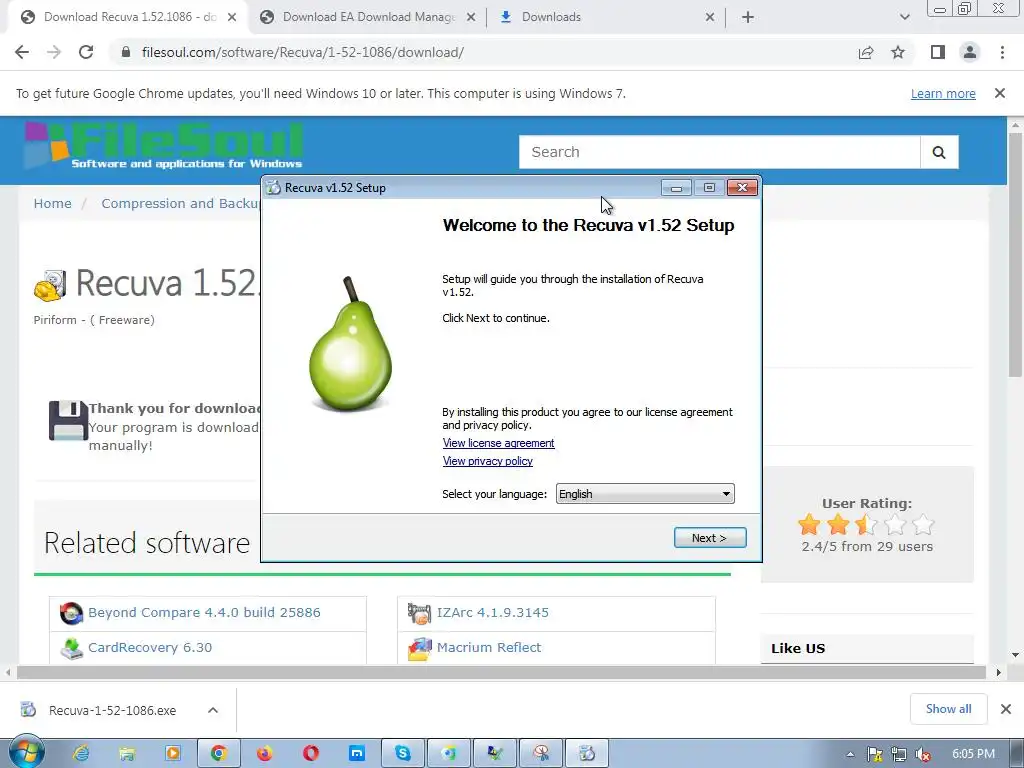Image resolution: width=1024 pixels, height=768 pixels.
Task: Open the language dropdown showing English
Action: [645, 494]
